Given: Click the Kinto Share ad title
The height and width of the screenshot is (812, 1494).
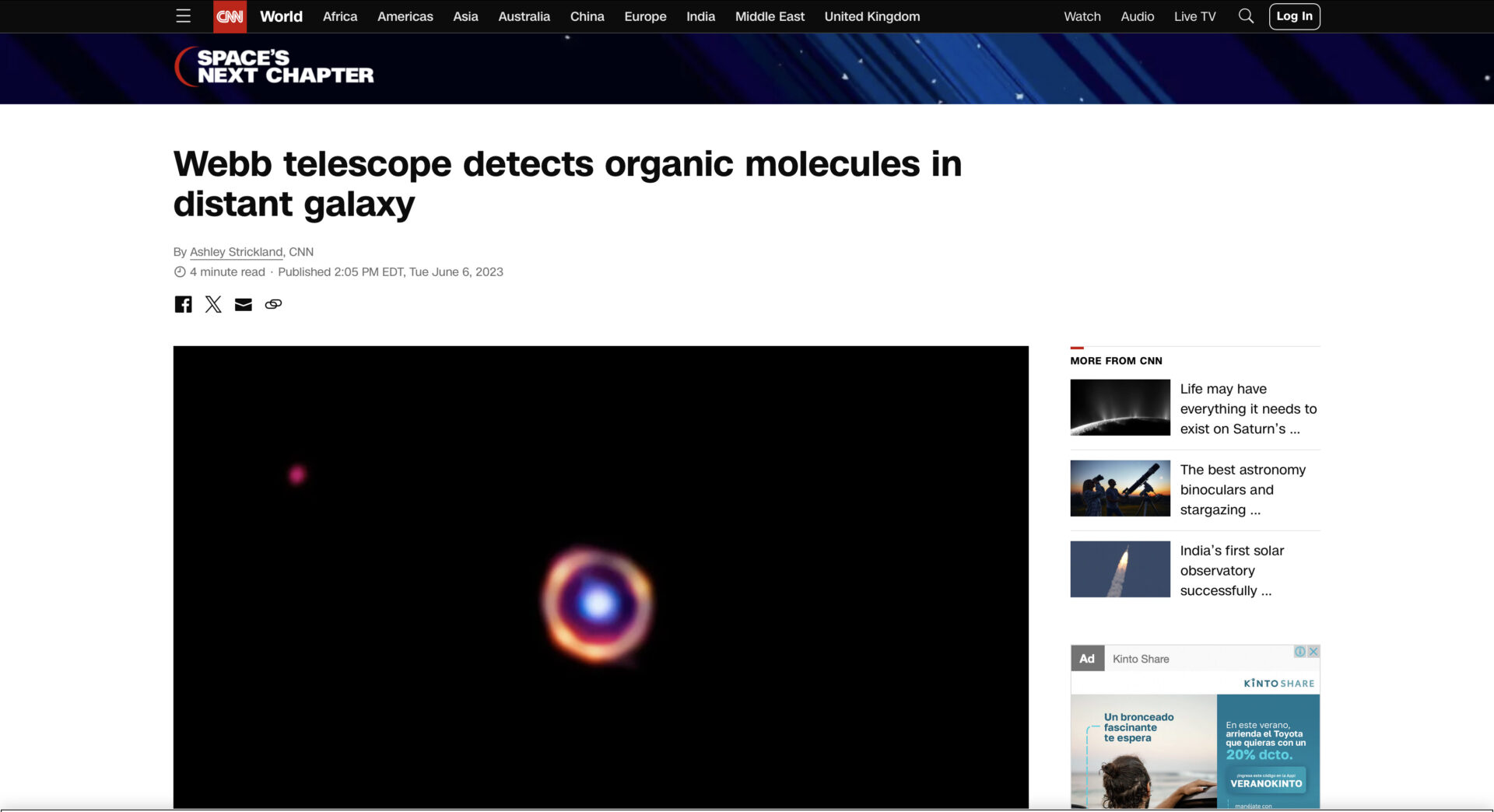Looking at the screenshot, I should click(1141, 659).
